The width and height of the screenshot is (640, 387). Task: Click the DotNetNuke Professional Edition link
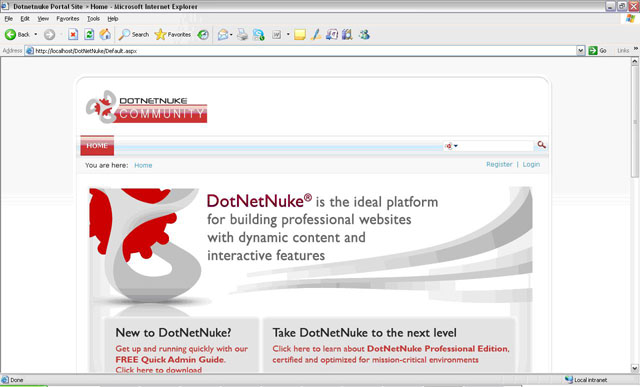(x=438, y=349)
